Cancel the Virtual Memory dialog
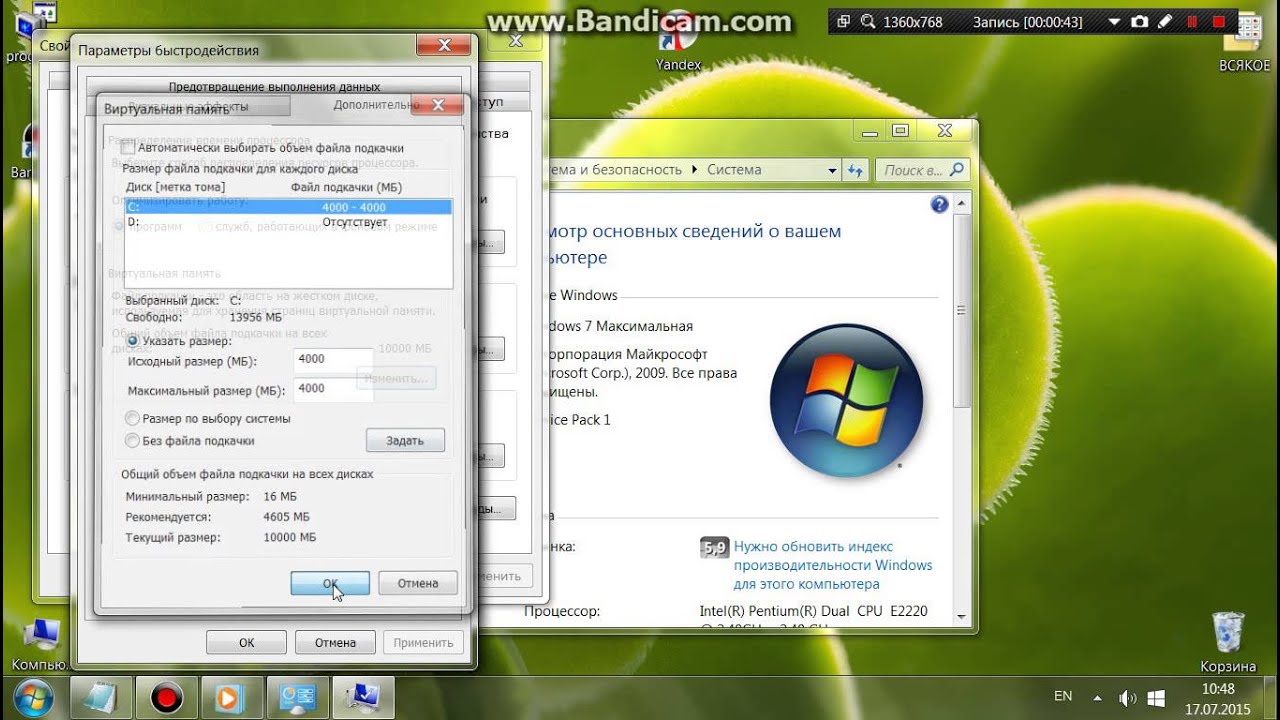This screenshot has width=1280, height=720. pyautogui.click(x=418, y=583)
